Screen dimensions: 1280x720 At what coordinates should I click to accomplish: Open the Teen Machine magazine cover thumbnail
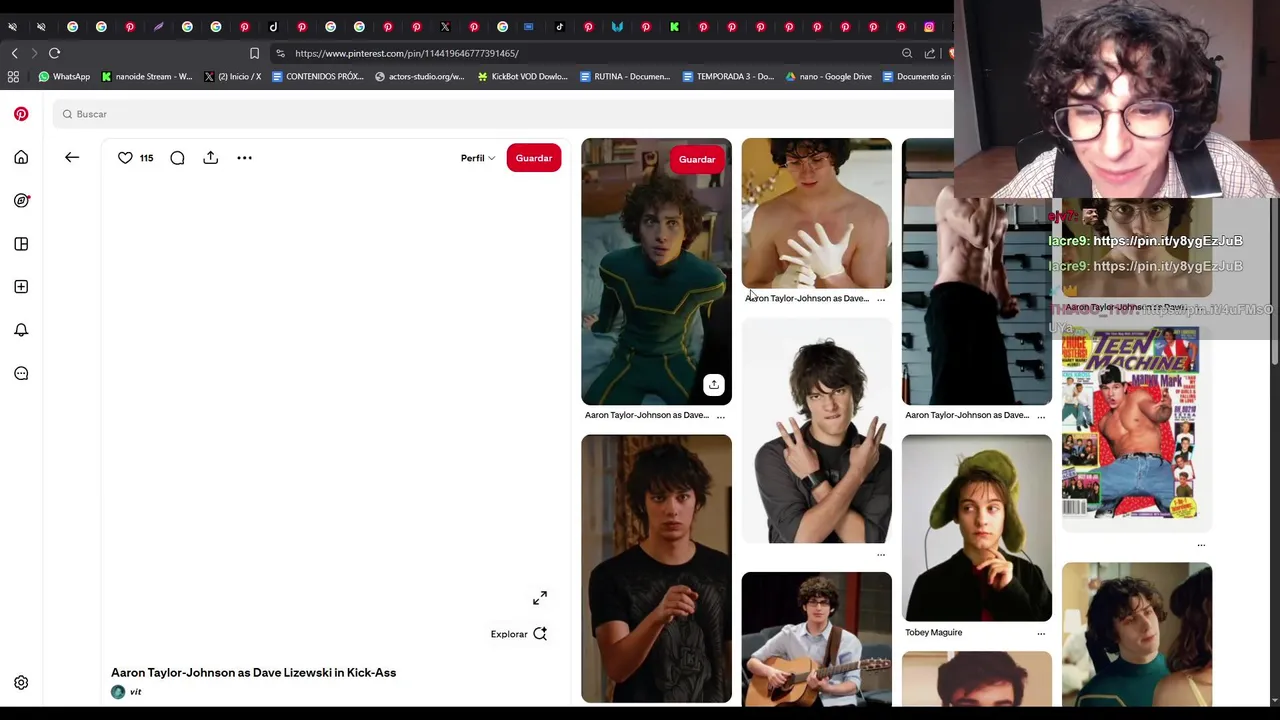(1137, 427)
